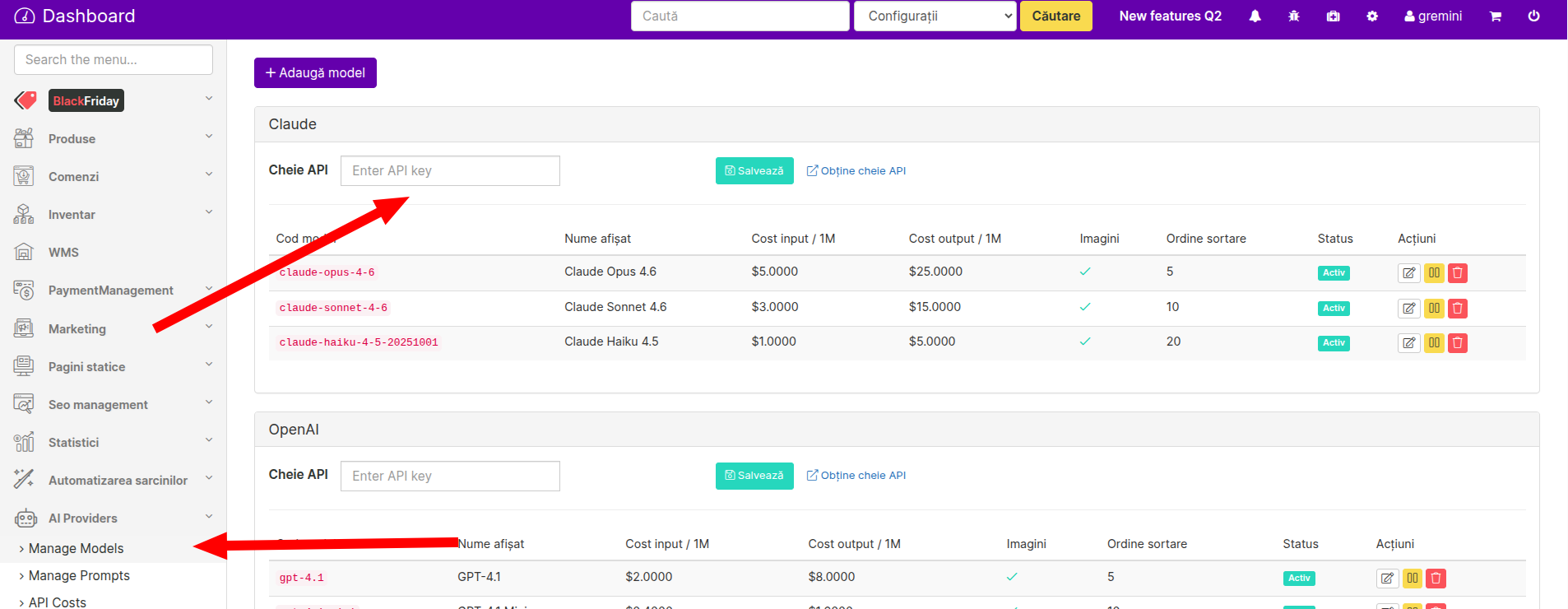The image size is (1568, 609).
Task: Click the bug report icon in header
Action: [x=1294, y=16]
